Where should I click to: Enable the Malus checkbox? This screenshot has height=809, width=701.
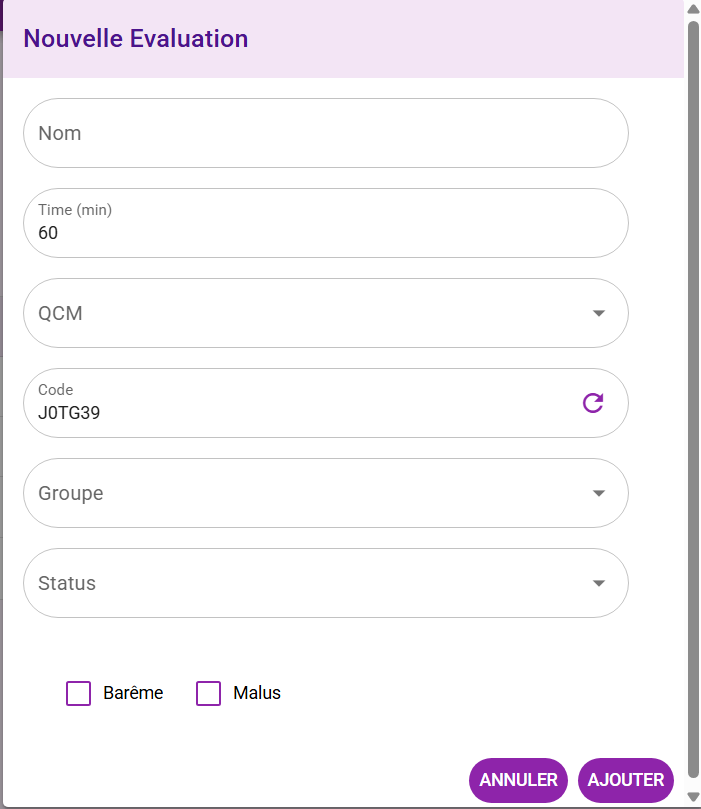click(208, 693)
